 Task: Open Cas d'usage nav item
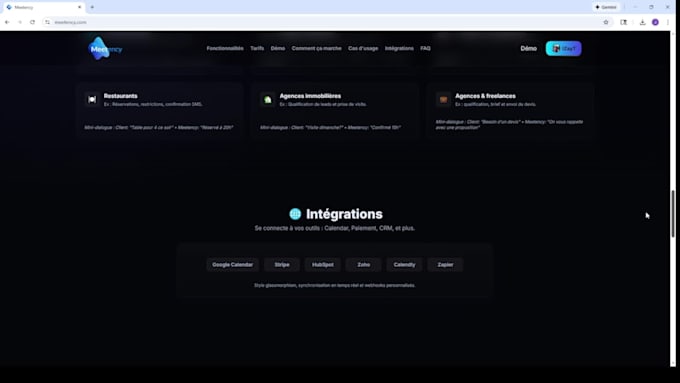[x=363, y=49]
